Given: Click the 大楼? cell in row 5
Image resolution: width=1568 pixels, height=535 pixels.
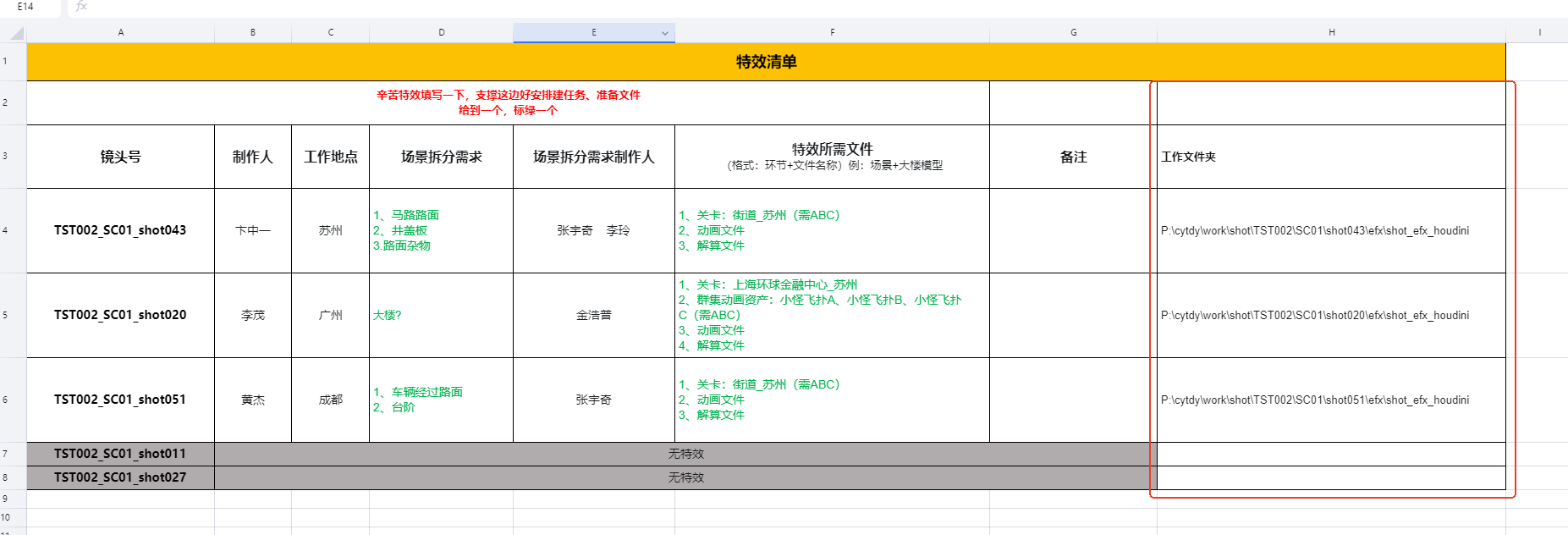Looking at the screenshot, I should 440,315.
